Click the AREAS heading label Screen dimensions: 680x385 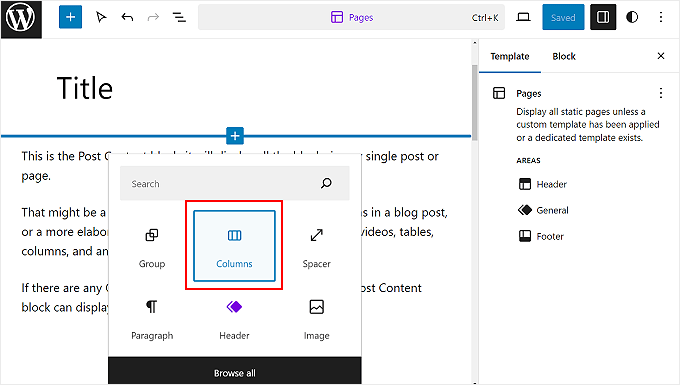click(x=528, y=160)
